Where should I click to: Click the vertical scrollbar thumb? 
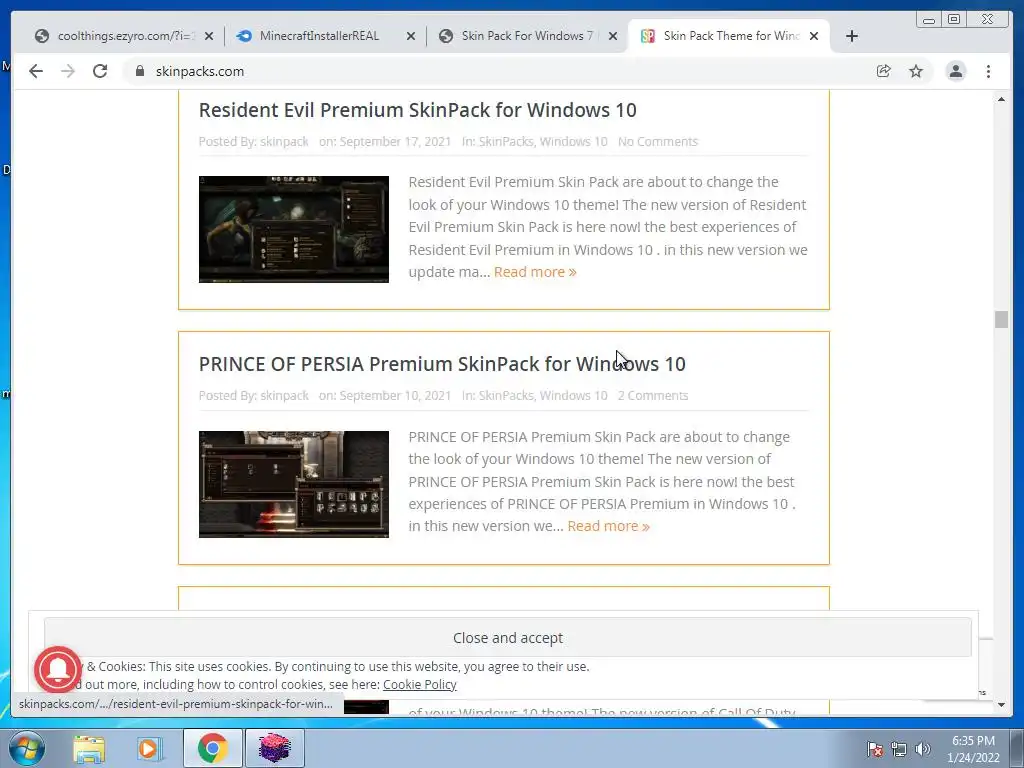[1001, 319]
